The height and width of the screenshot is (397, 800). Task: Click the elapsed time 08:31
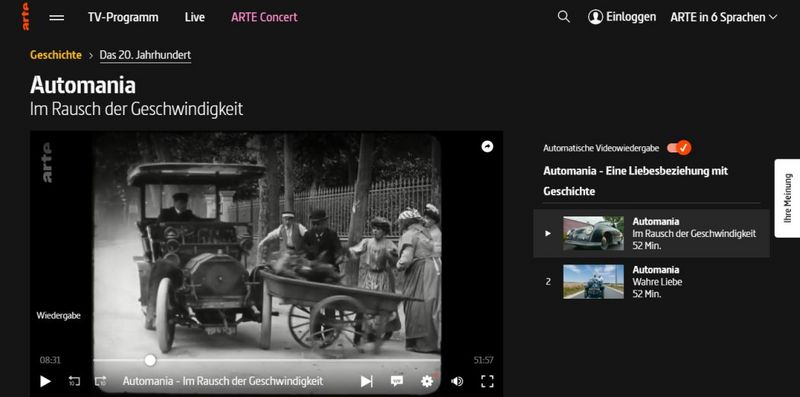point(50,360)
